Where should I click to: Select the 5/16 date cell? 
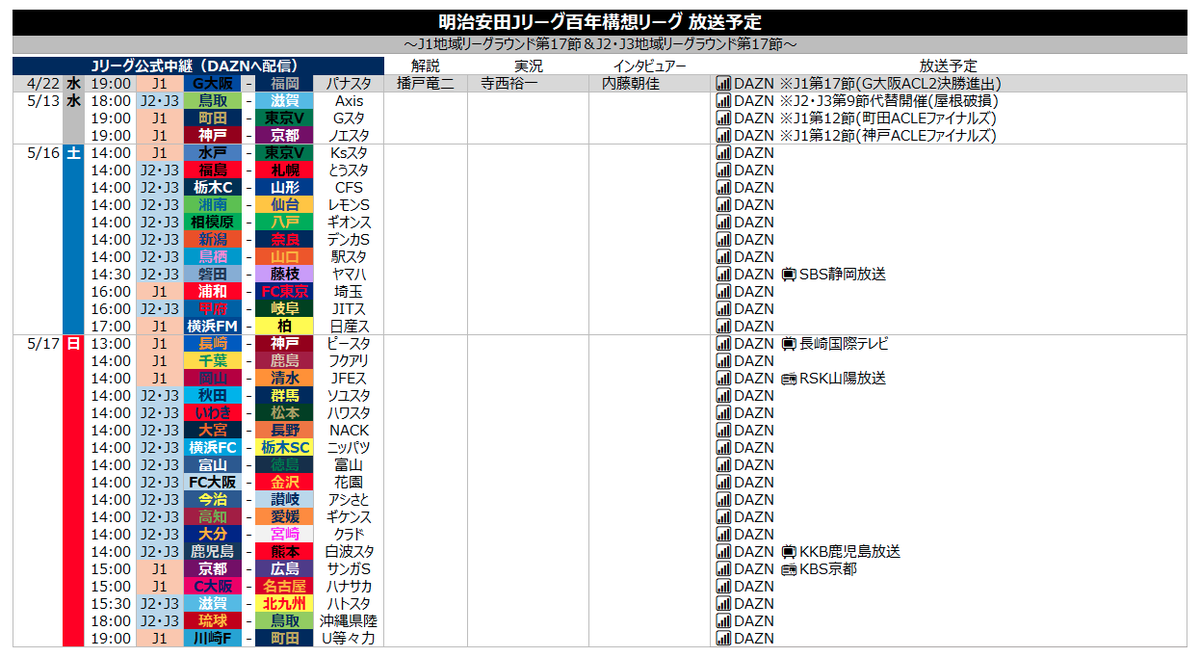pos(39,153)
